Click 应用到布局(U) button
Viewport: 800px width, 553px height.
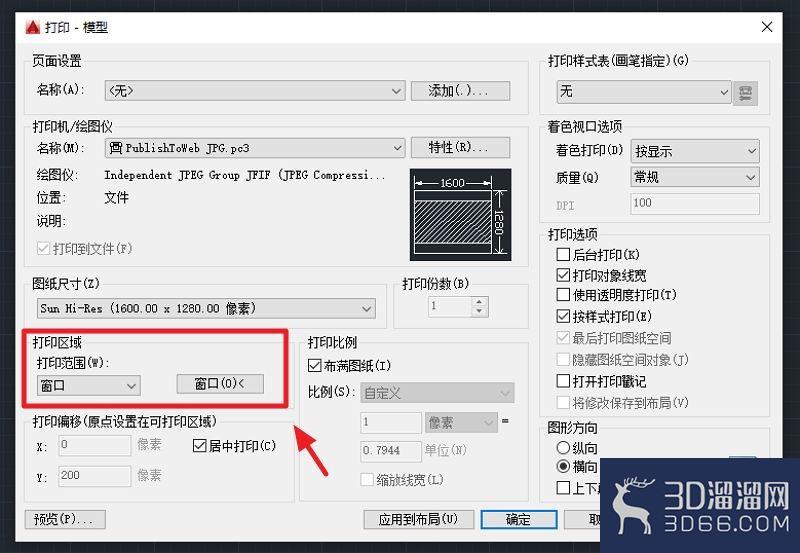[418, 519]
